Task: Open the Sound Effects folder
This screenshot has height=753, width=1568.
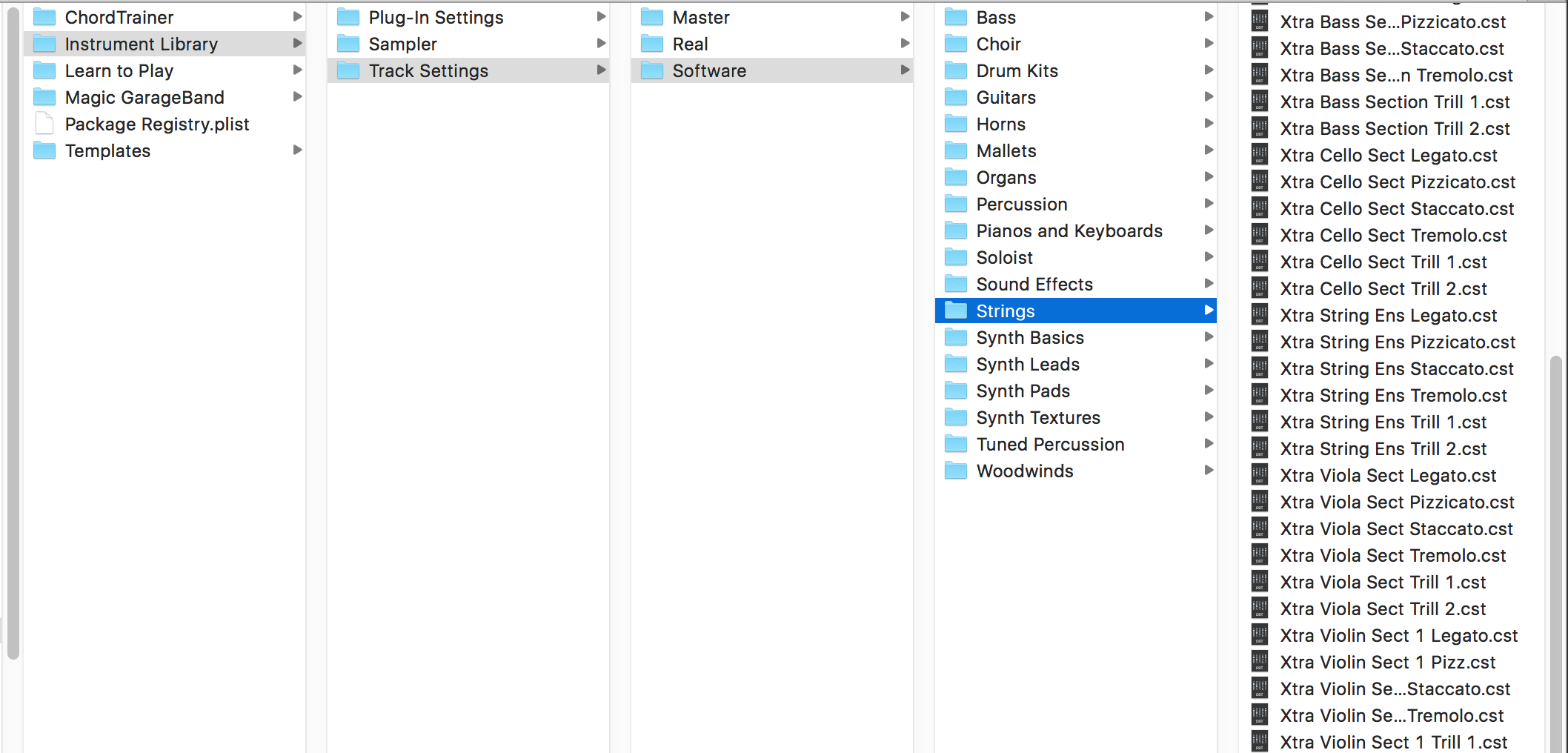Action: click(x=1034, y=284)
